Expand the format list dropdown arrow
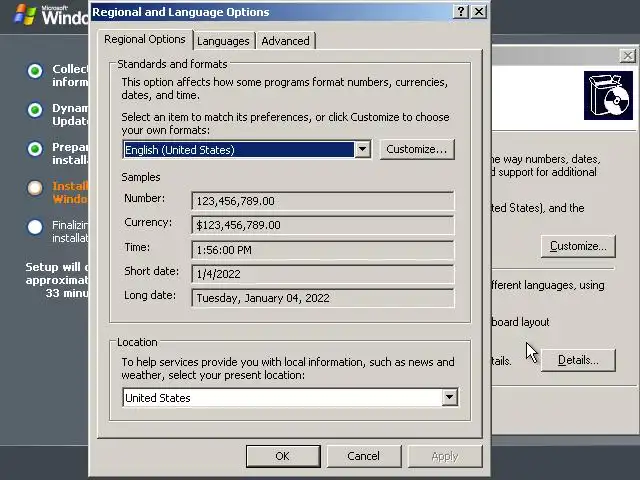Viewport: 640px width, 480px height. tap(362, 149)
